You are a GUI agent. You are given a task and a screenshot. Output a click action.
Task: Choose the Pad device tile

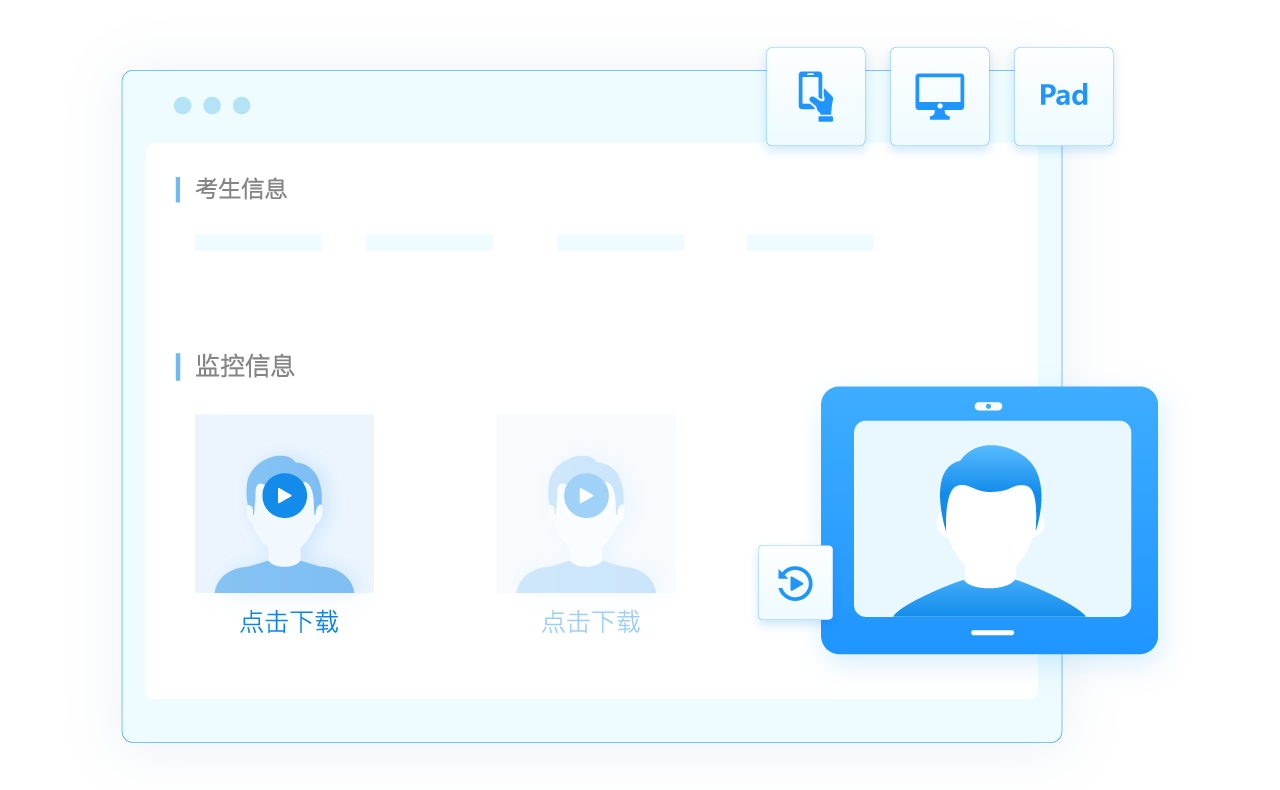1063,96
